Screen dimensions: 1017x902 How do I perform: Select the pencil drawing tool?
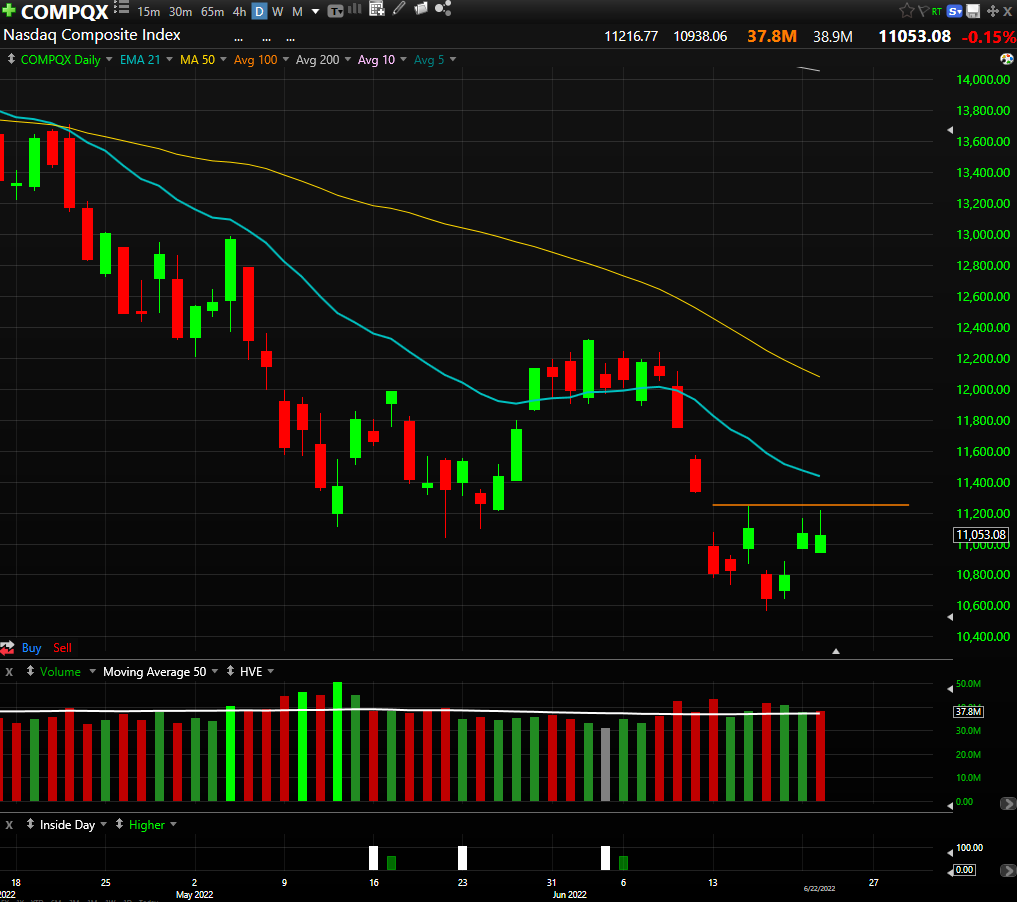399,8
